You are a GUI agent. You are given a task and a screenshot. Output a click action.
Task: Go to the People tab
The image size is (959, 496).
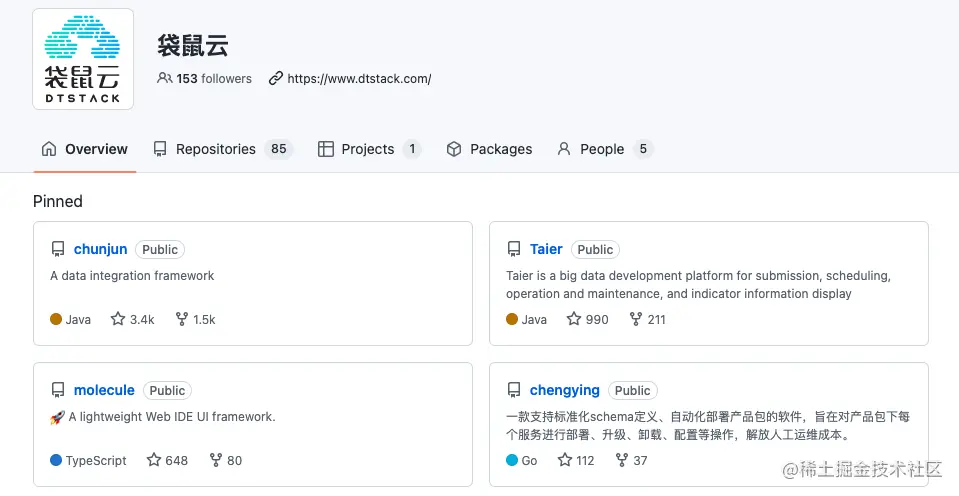pyautogui.click(x=605, y=149)
